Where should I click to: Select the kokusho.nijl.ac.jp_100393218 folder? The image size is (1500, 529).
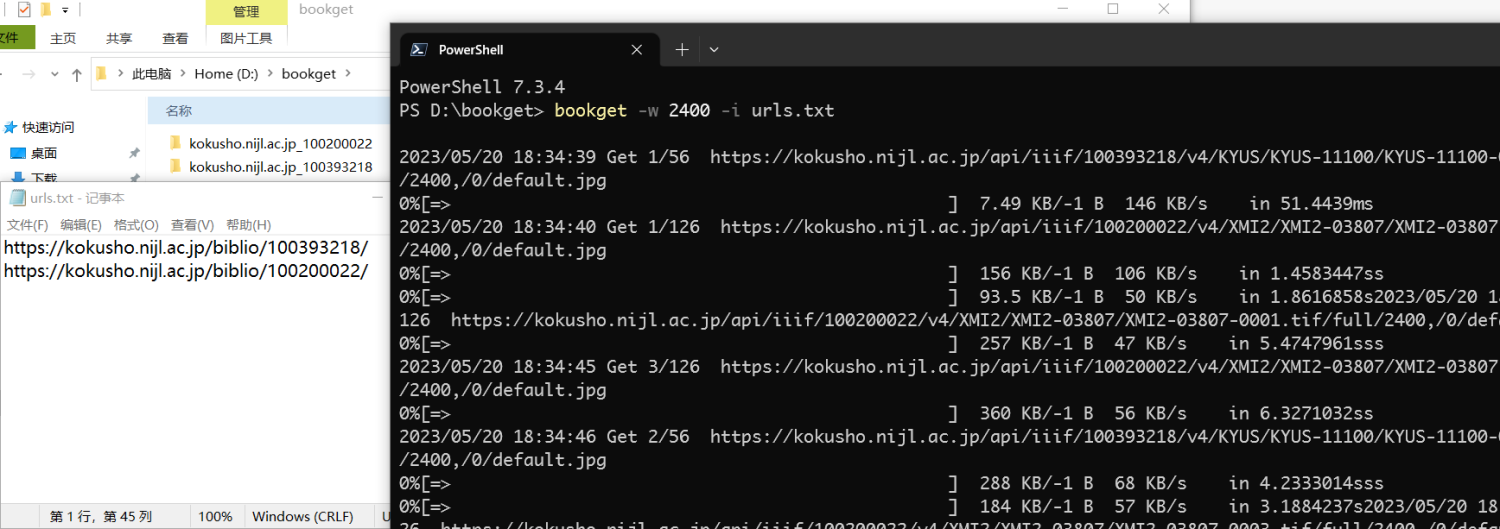(x=280, y=167)
